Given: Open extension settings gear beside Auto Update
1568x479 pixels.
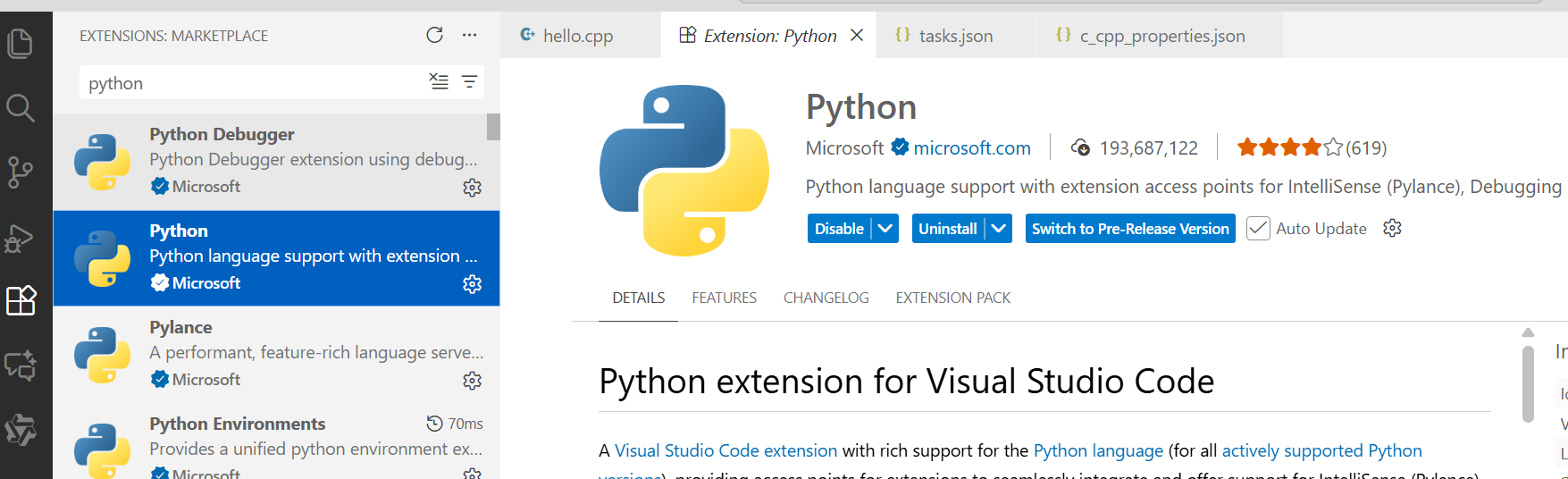Looking at the screenshot, I should click(1392, 228).
